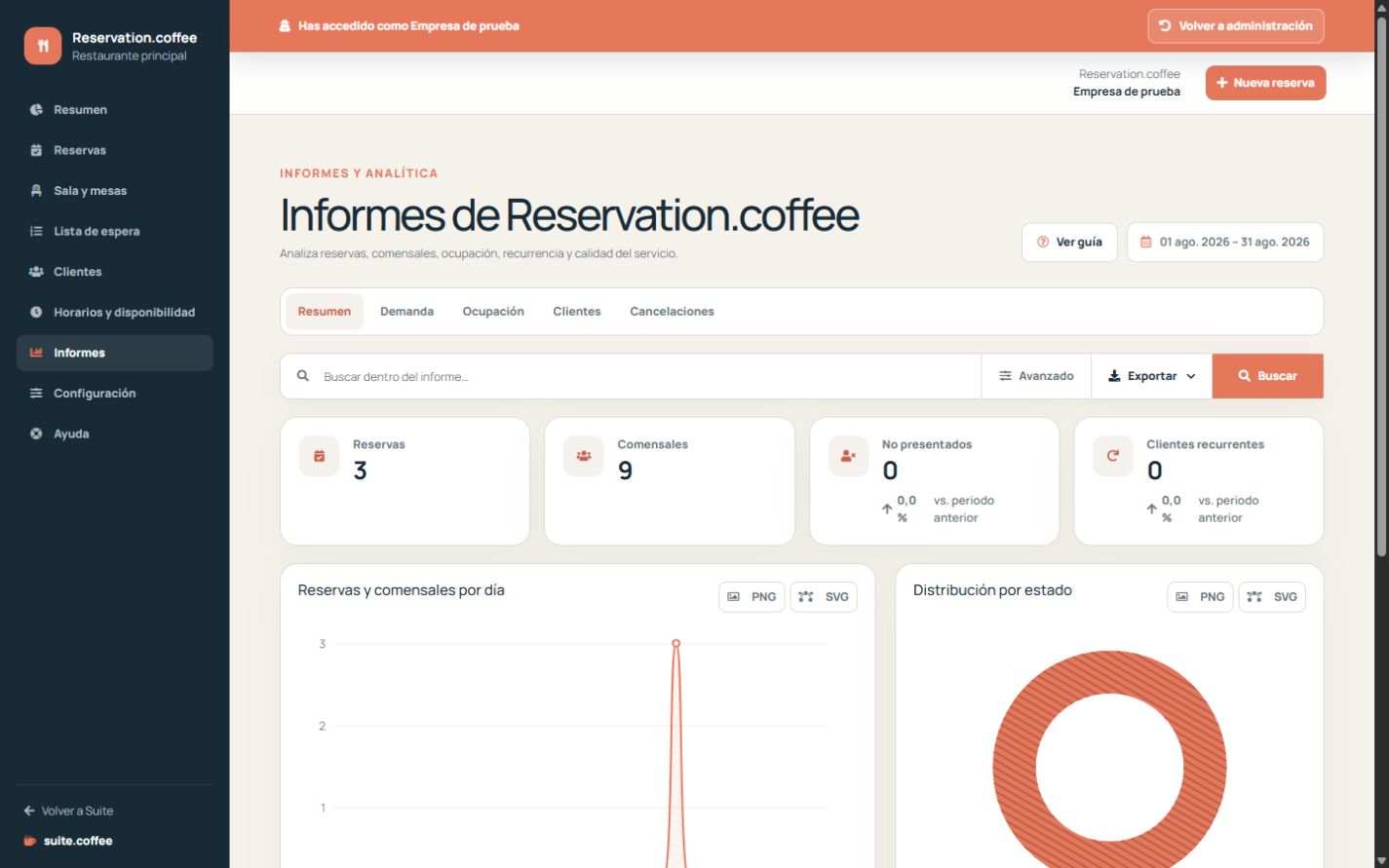Click the Lista de espera list icon
The image size is (1389, 868).
point(36,231)
